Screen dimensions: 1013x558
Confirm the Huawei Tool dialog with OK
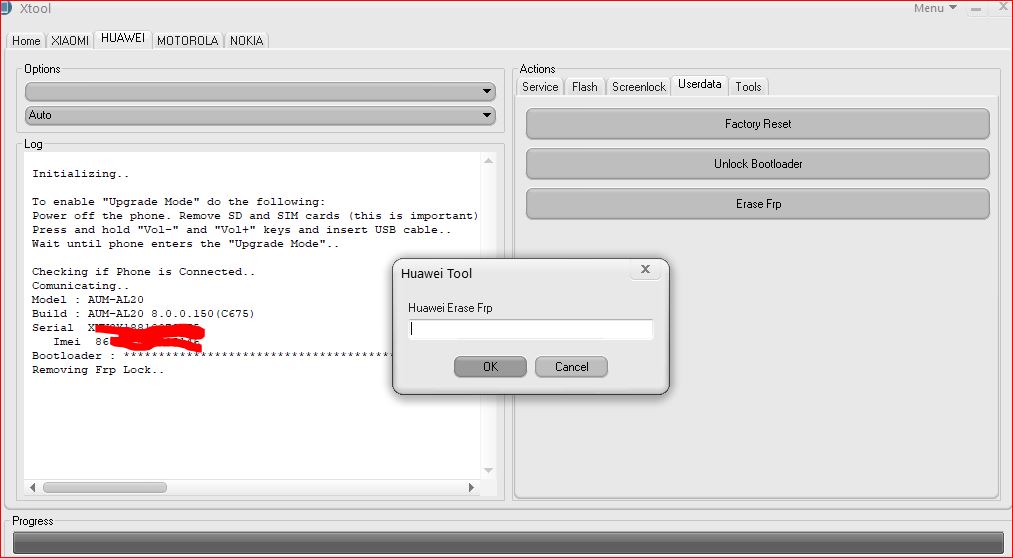(x=490, y=367)
